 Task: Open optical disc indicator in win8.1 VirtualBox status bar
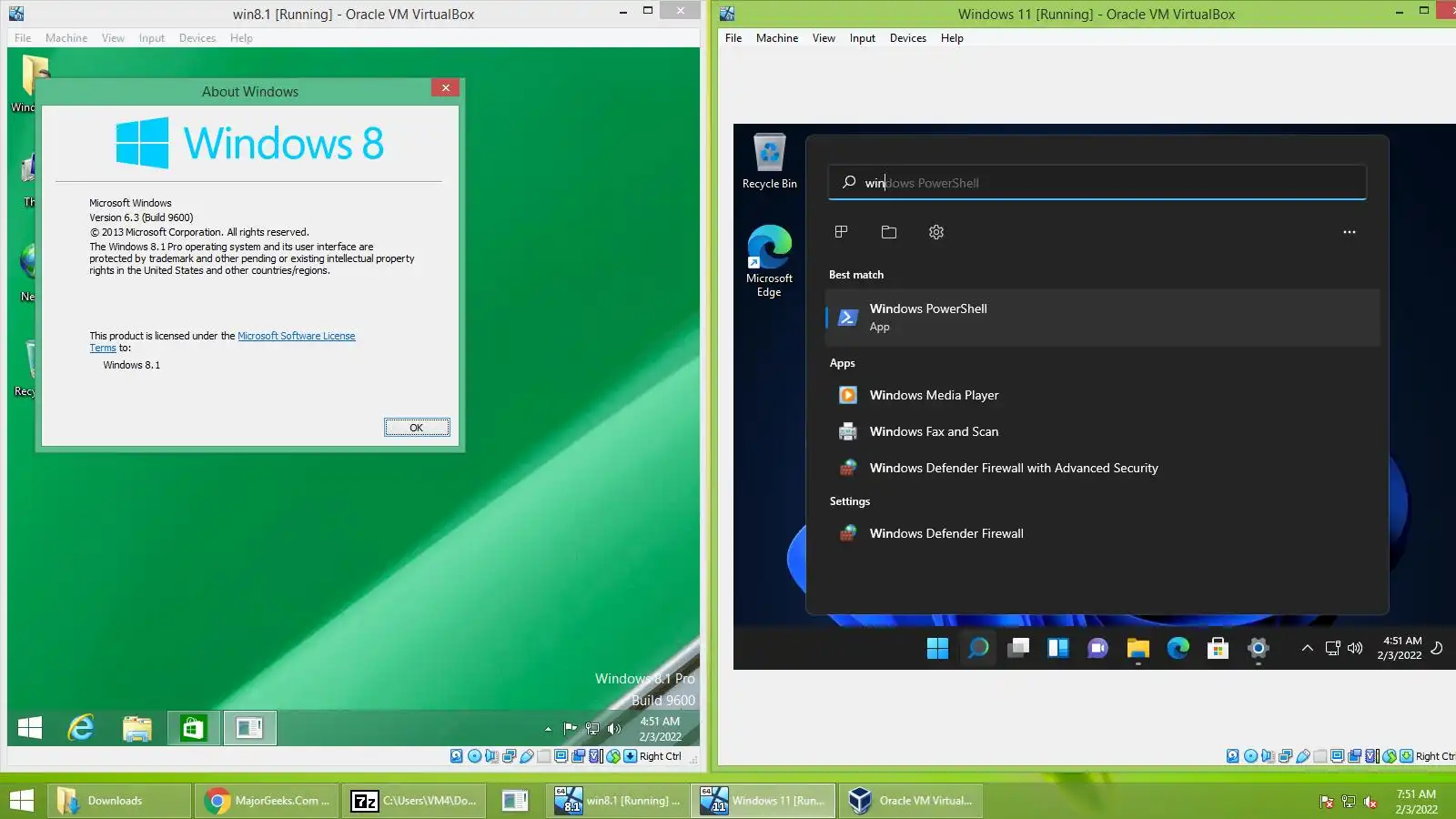tap(474, 756)
